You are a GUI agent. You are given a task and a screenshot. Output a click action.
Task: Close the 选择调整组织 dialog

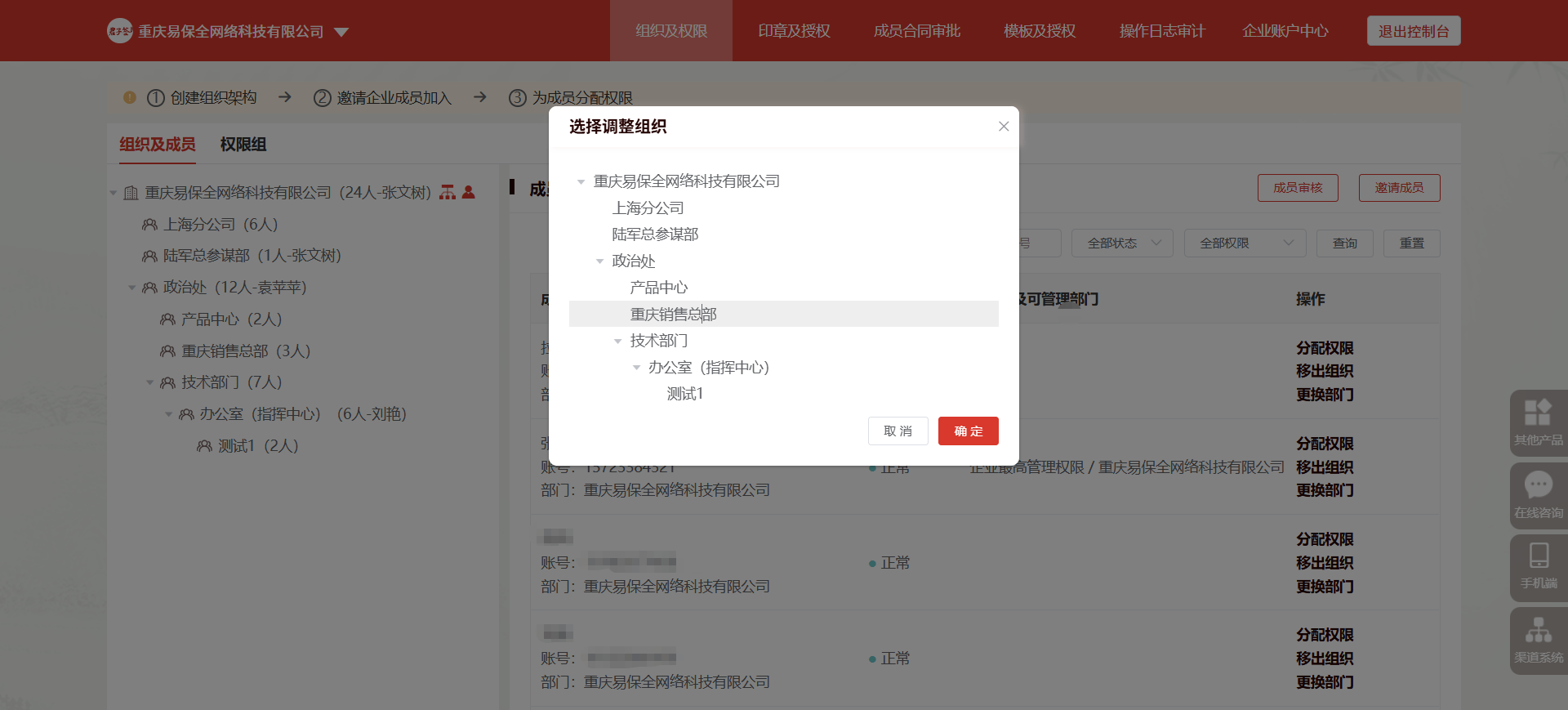pyautogui.click(x=1004, y=126)
